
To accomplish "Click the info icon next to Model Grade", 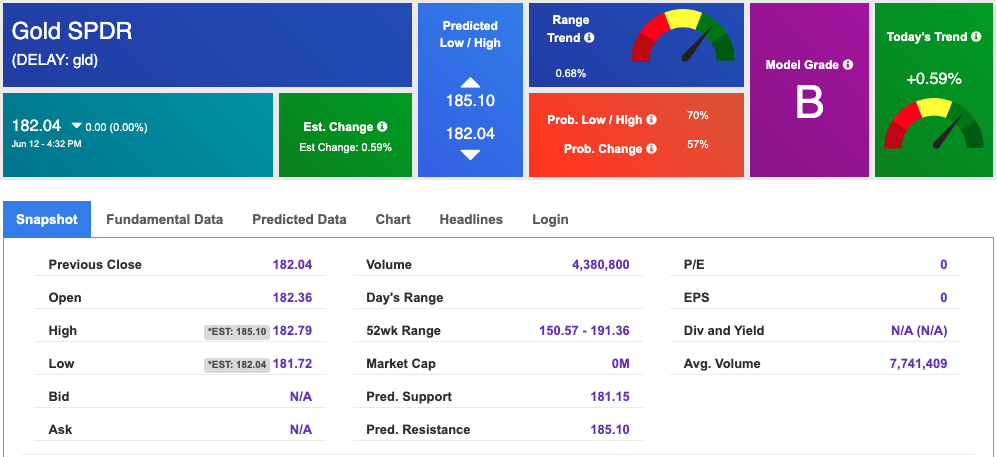I will click(x=848, y=64).
